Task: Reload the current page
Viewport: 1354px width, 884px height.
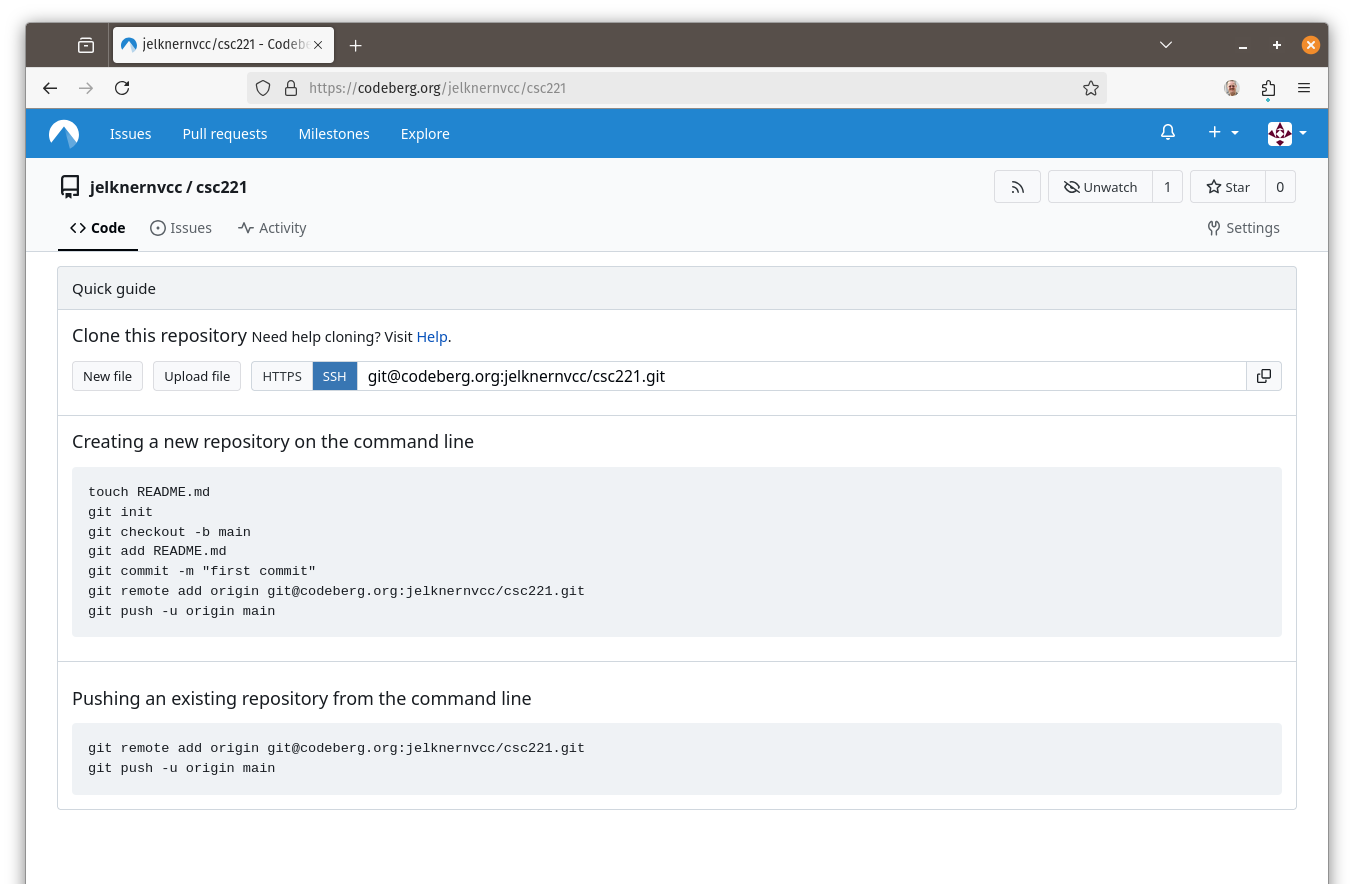Action: pos(122,88)
